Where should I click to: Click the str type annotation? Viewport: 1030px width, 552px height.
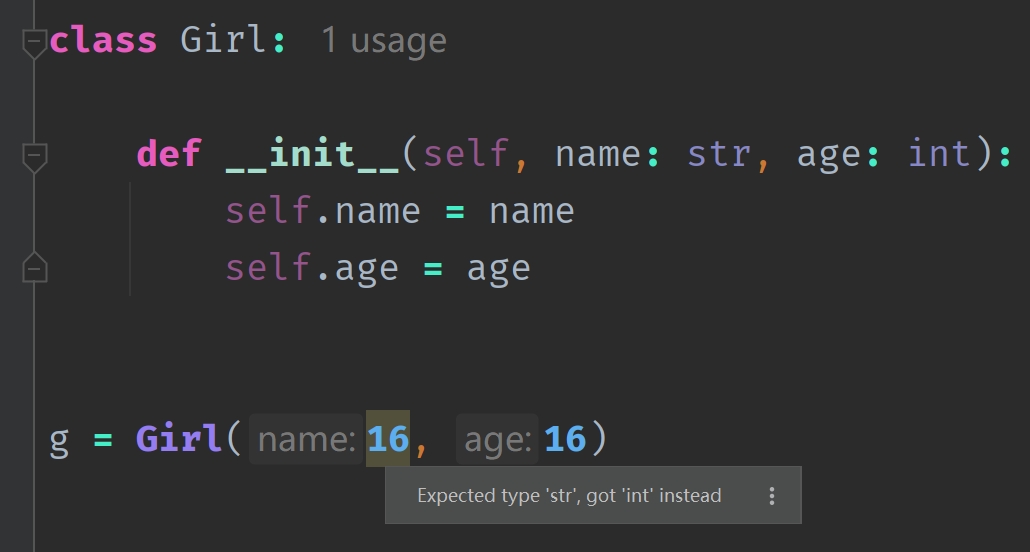tap(719, 154)
